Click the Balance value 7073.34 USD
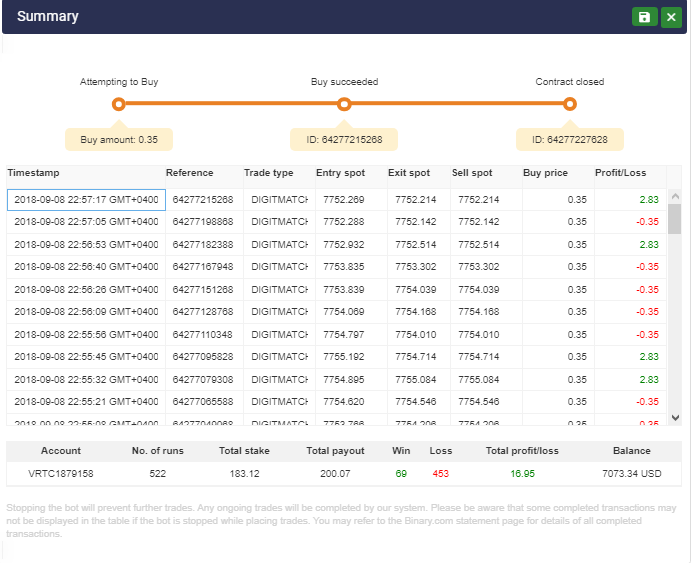The width and height of the screenshot is (691, 563). [632, 474]
